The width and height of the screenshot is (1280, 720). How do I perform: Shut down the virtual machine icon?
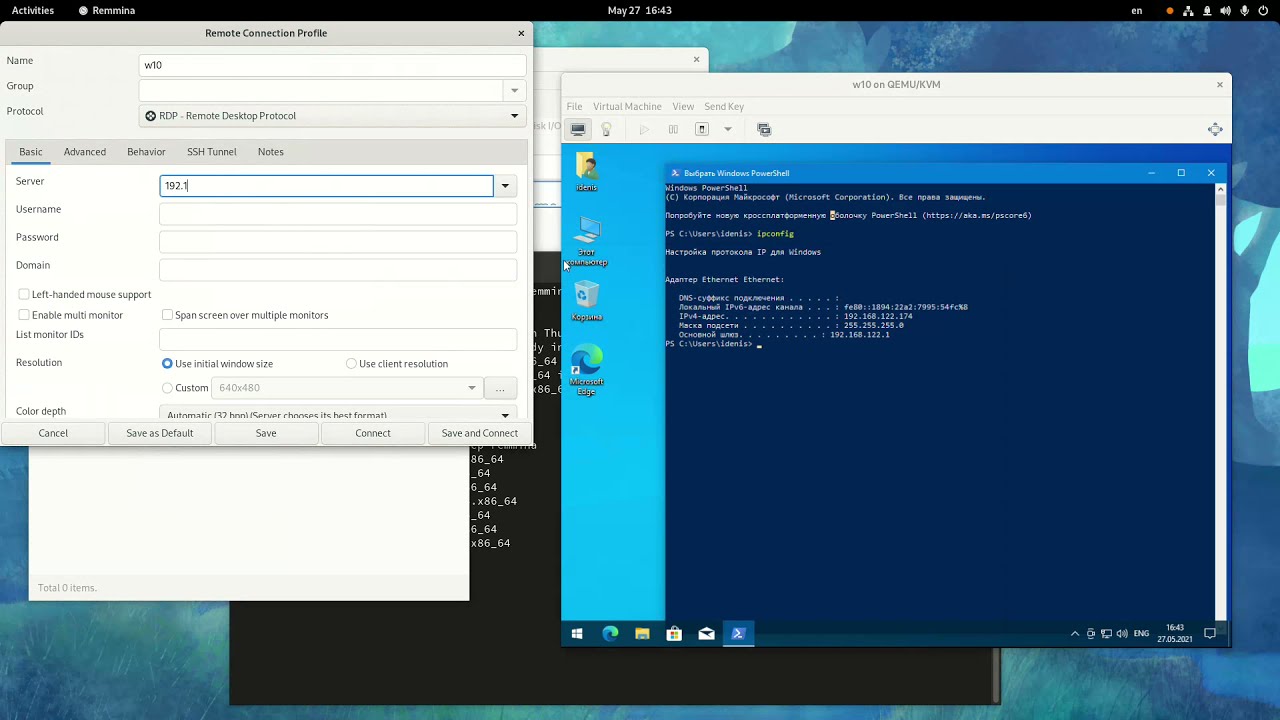(x=702, y=129)
